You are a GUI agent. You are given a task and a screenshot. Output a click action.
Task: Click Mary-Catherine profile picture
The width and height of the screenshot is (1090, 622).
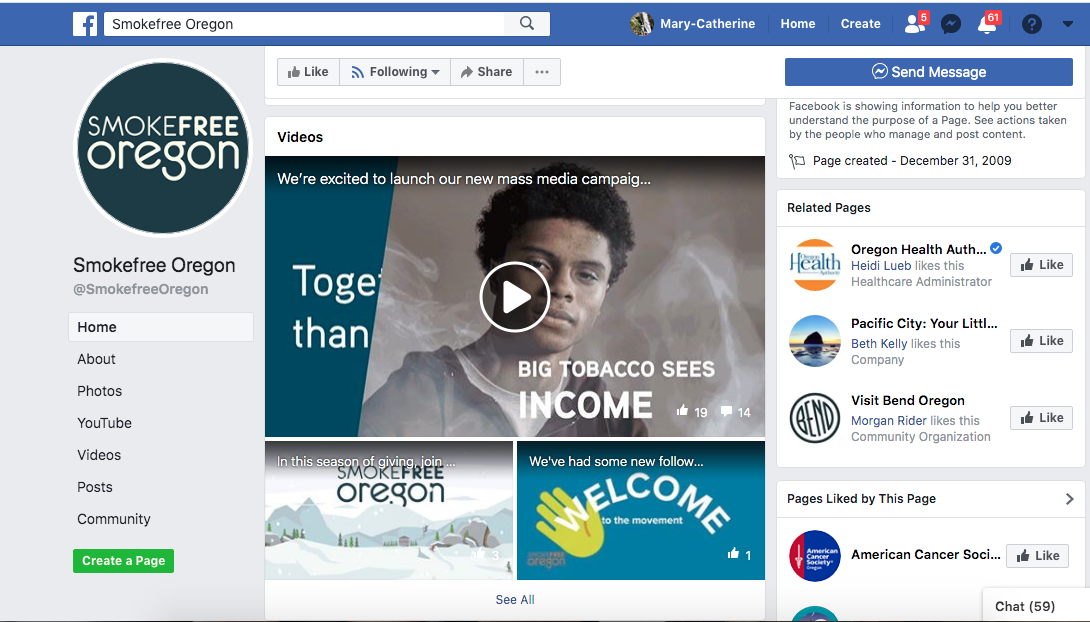pyautogui.click(x=642, y=24)
